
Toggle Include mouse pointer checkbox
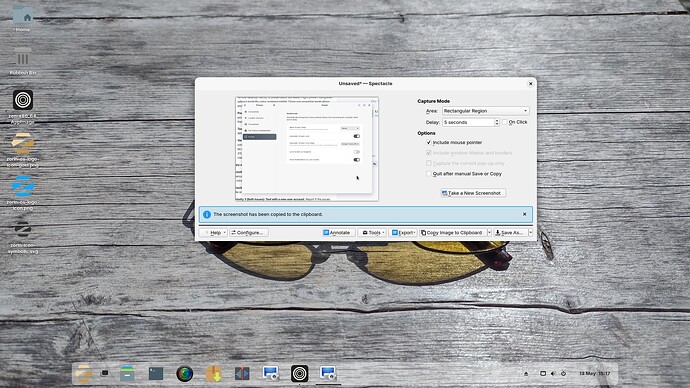click(429, 143)
